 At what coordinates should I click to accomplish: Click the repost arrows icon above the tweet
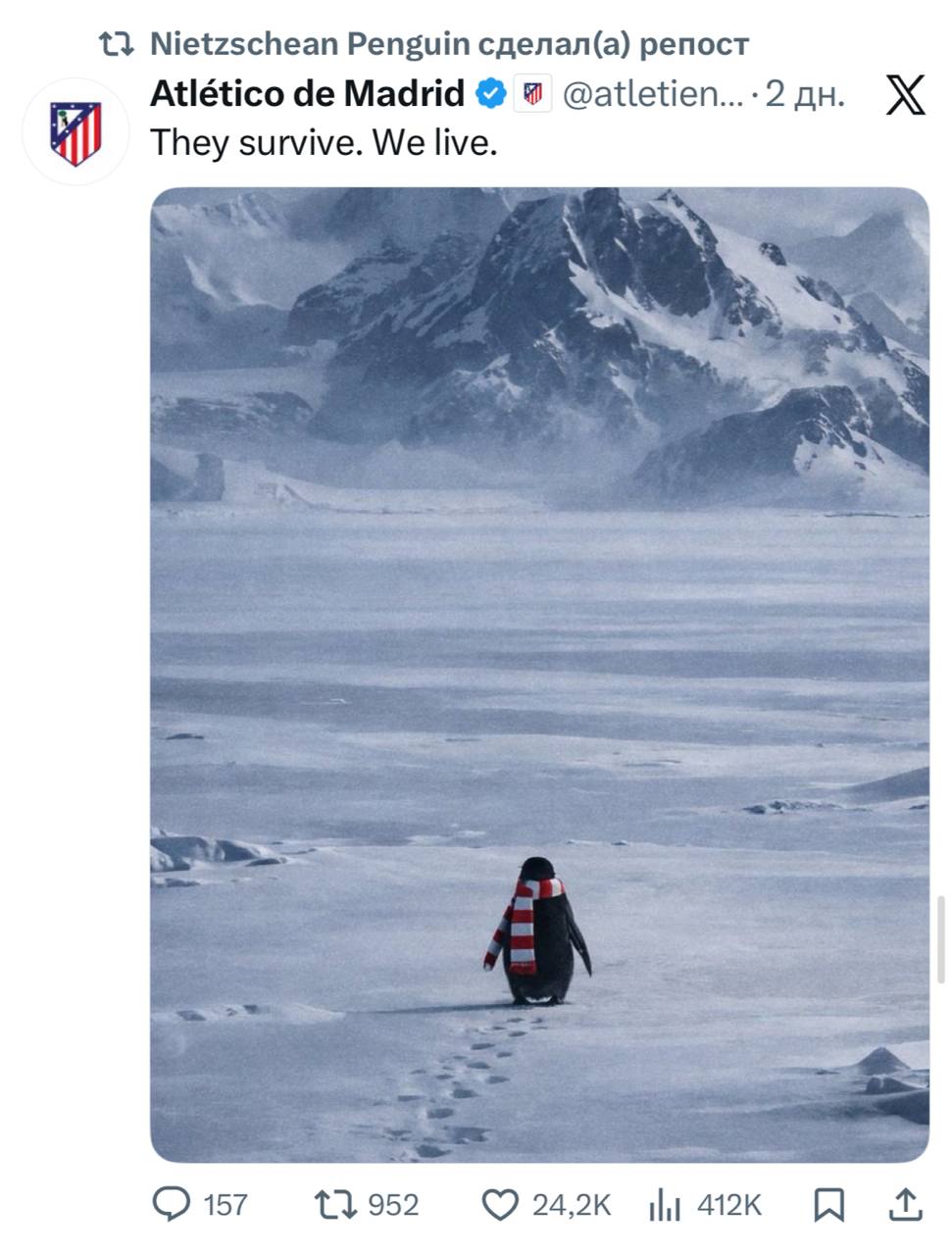click(117, 44)
